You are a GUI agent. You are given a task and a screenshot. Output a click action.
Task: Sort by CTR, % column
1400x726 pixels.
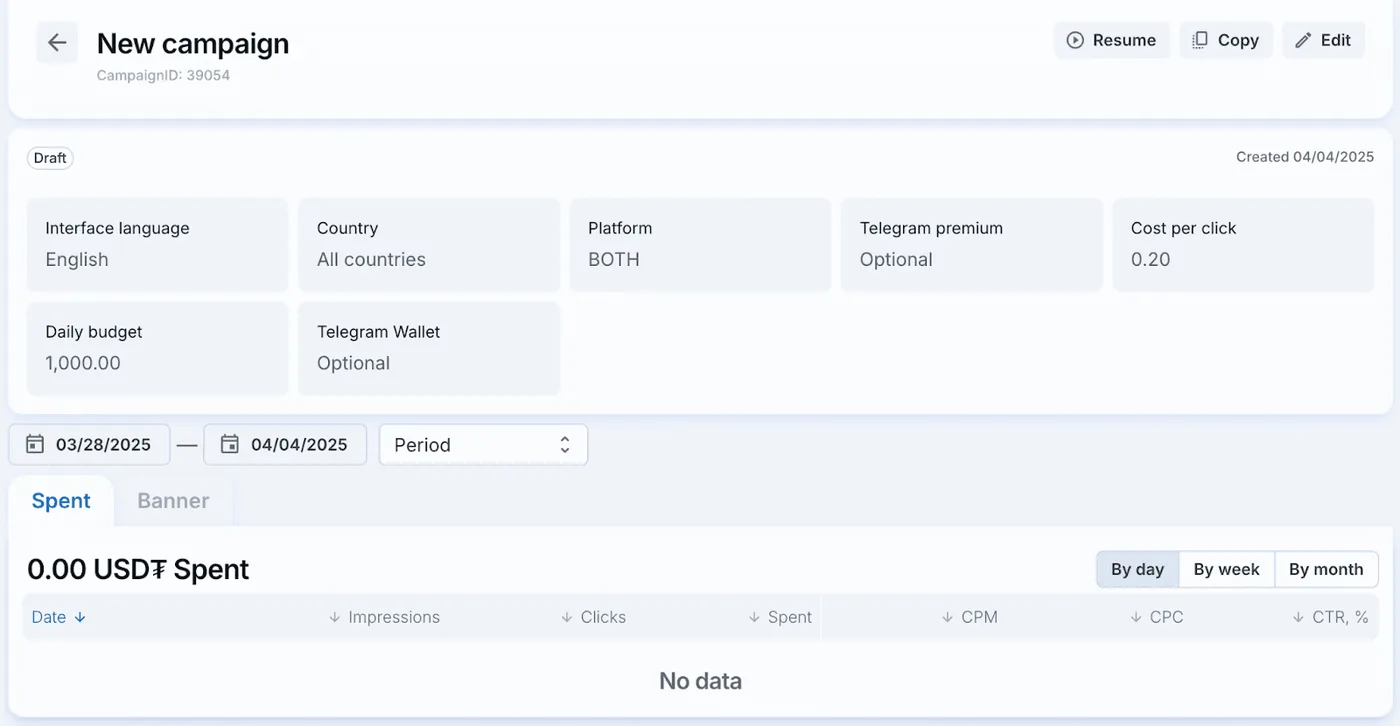click(1330, 617)
